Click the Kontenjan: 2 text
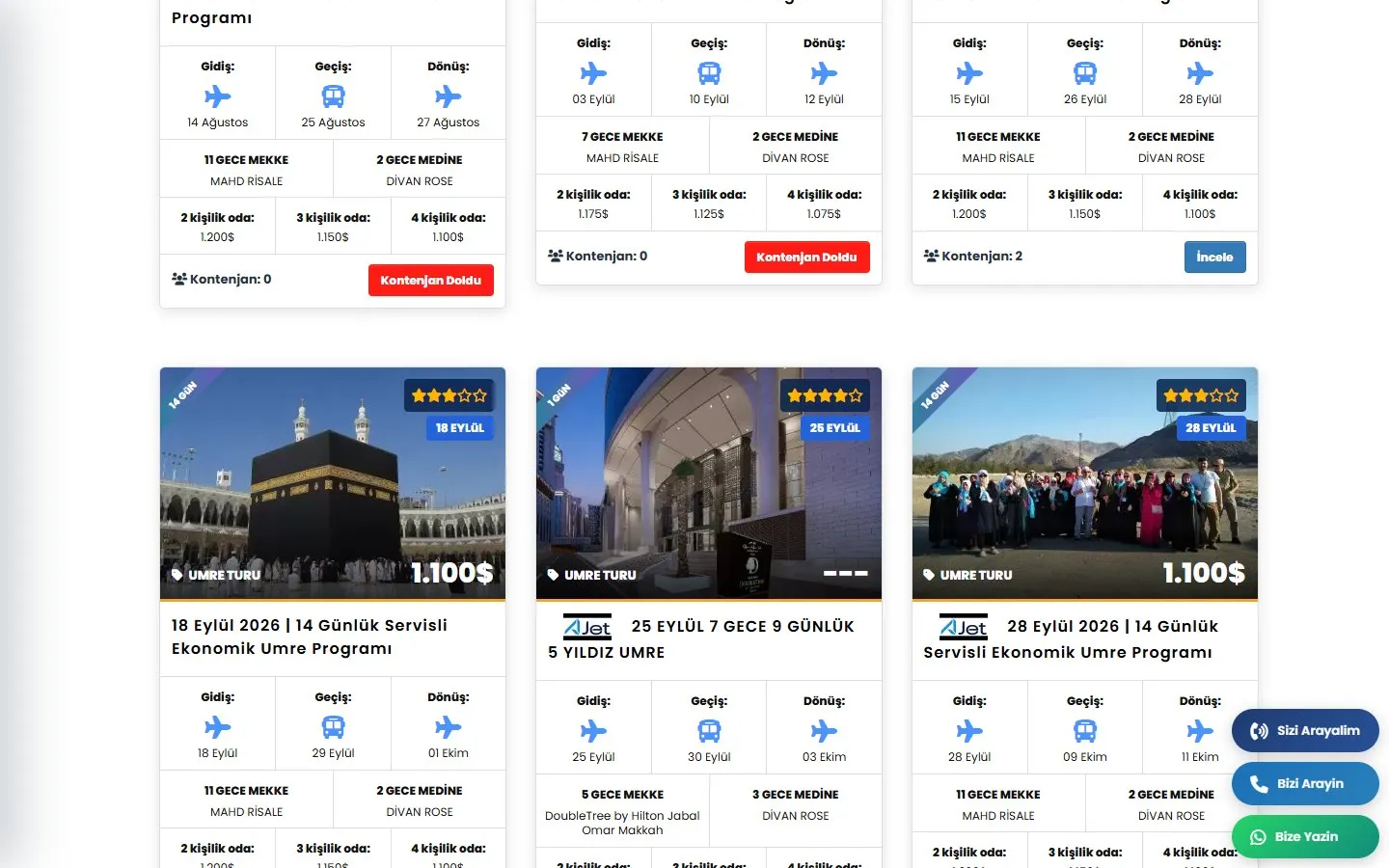The height and width of the screenshot is (868, 1389). click(982, 256)
